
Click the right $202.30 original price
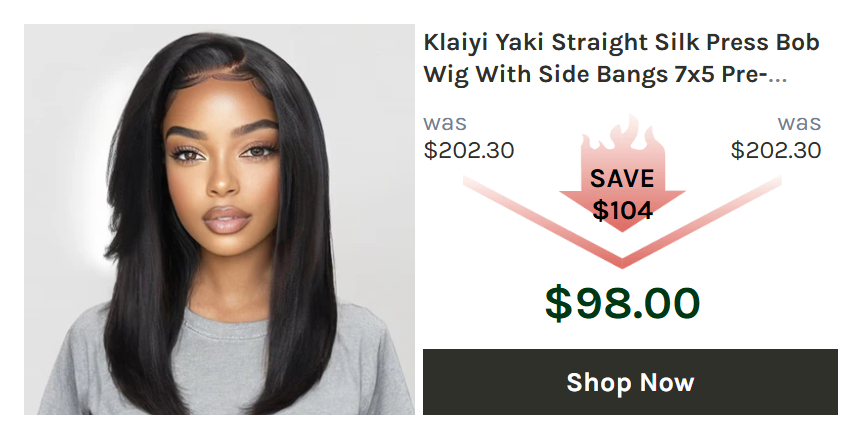(x=776, y=150)
